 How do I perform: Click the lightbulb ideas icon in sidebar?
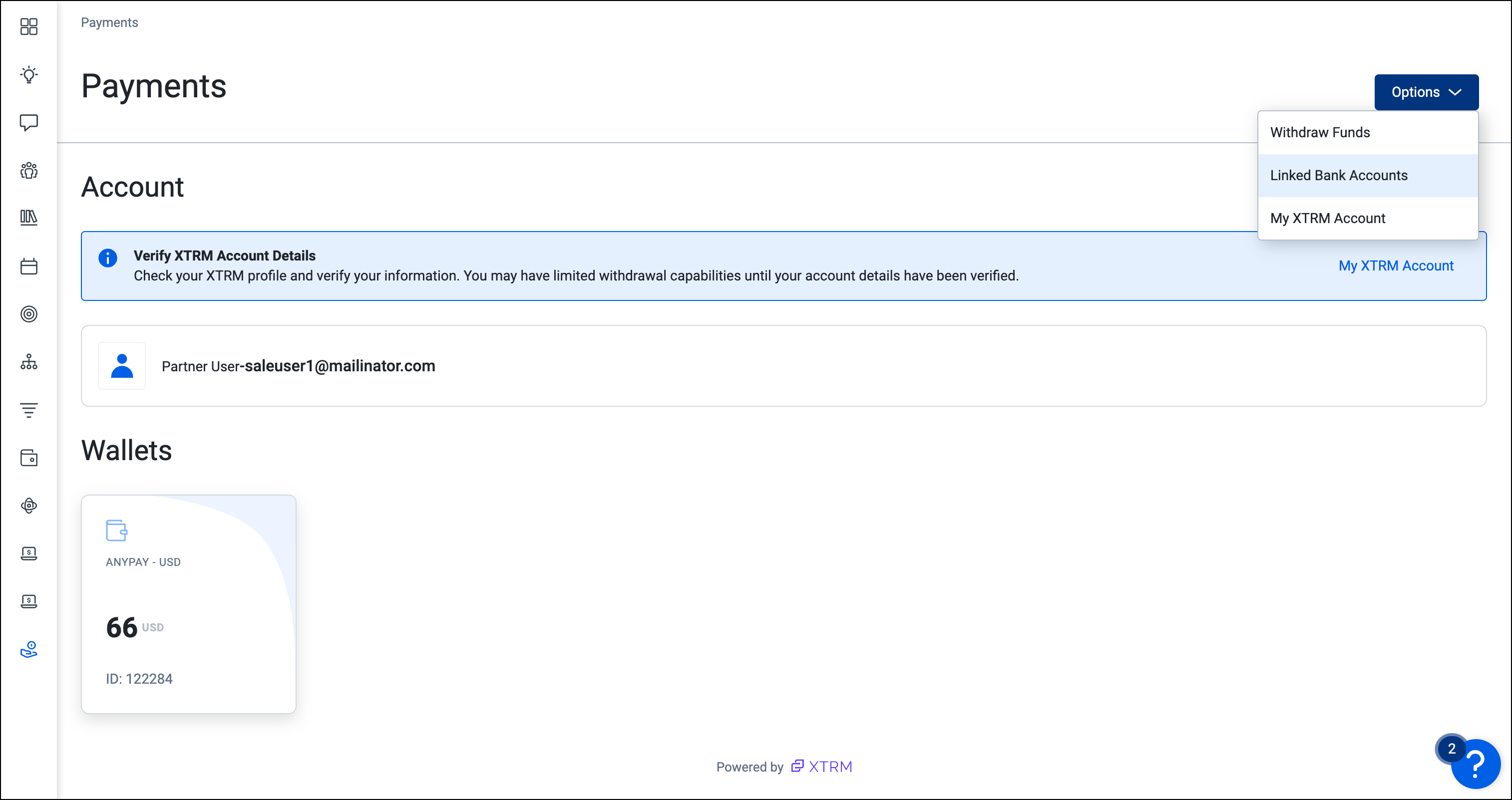point(29,74)
